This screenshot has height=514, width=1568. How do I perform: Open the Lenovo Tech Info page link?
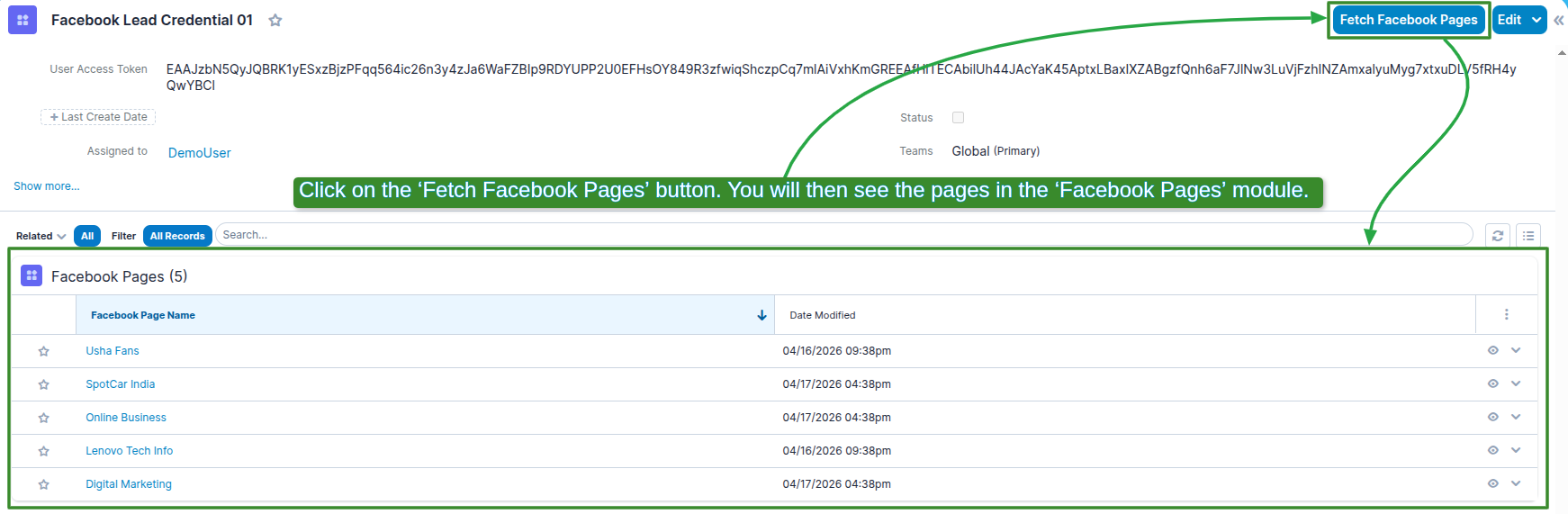coord(130,451)
